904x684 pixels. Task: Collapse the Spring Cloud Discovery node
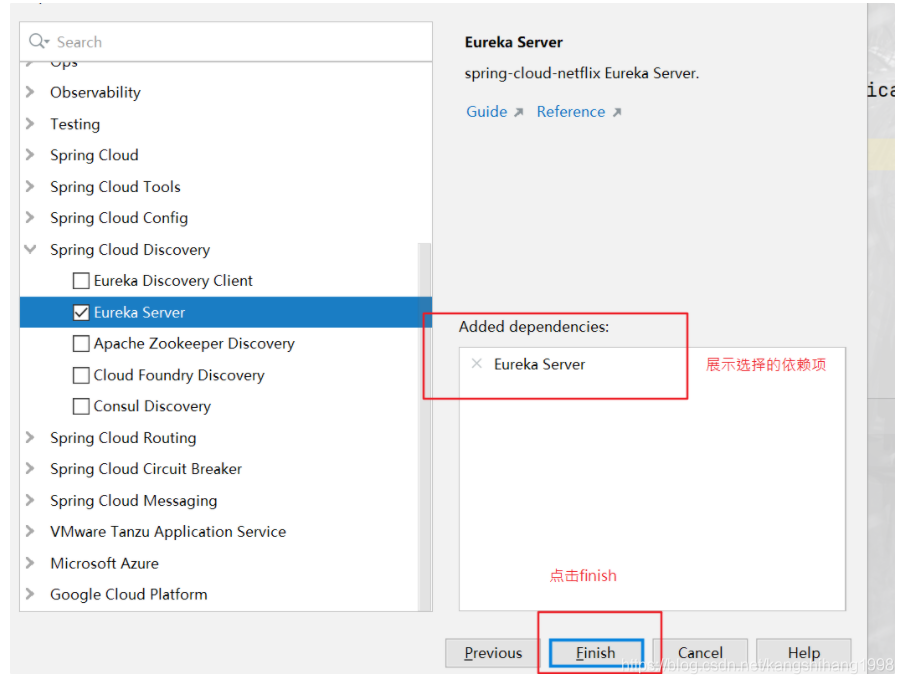(31, 249)
